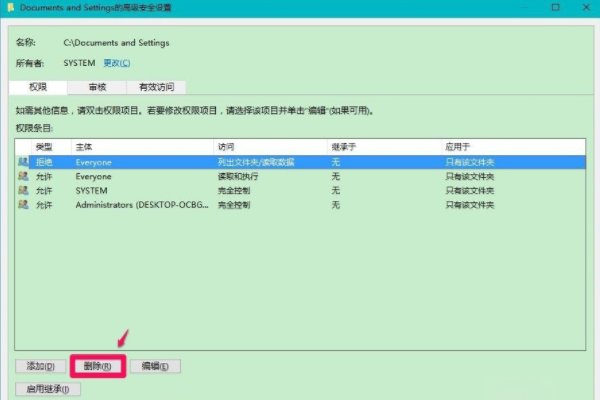Maximize the advanced security settings window
The width and height of the screenshot is (600, 400).
[556, 7]
